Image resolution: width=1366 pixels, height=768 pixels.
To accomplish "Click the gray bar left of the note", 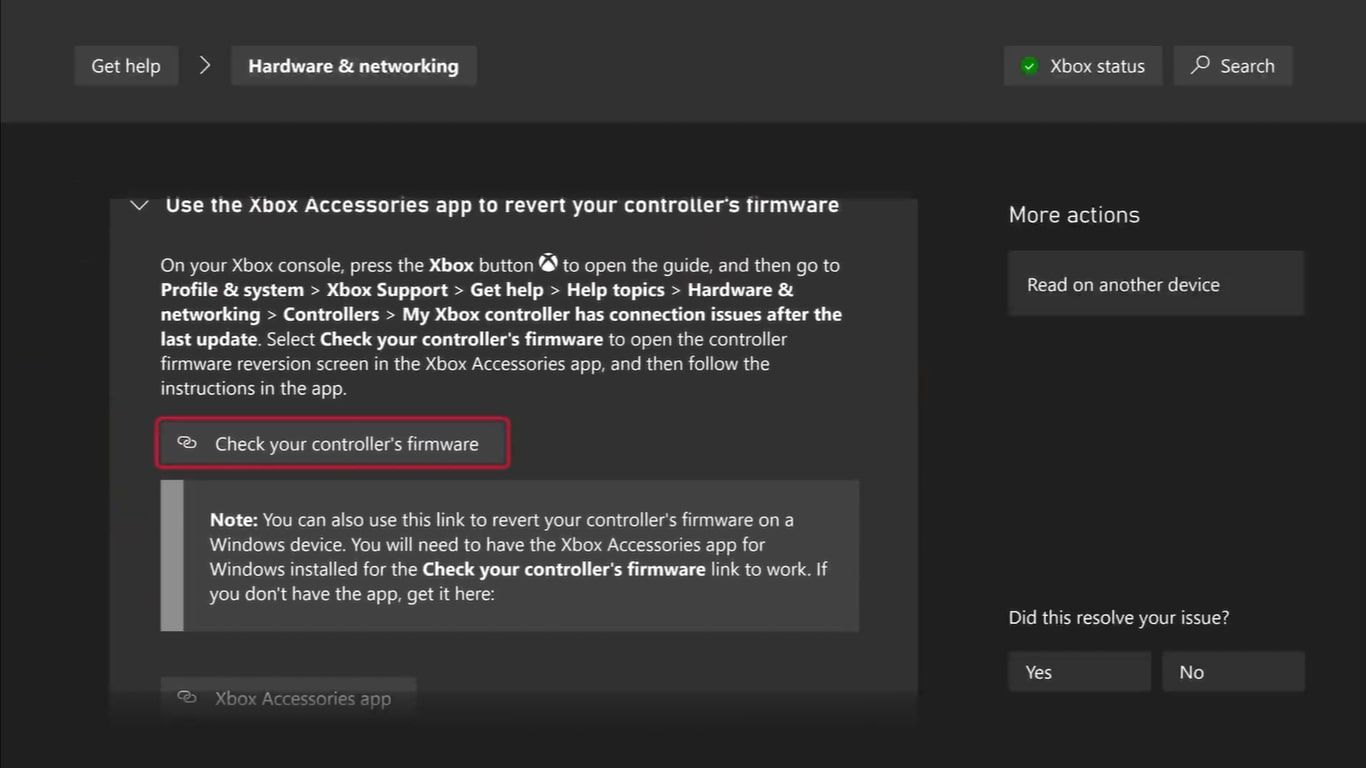I will point(172,556).
